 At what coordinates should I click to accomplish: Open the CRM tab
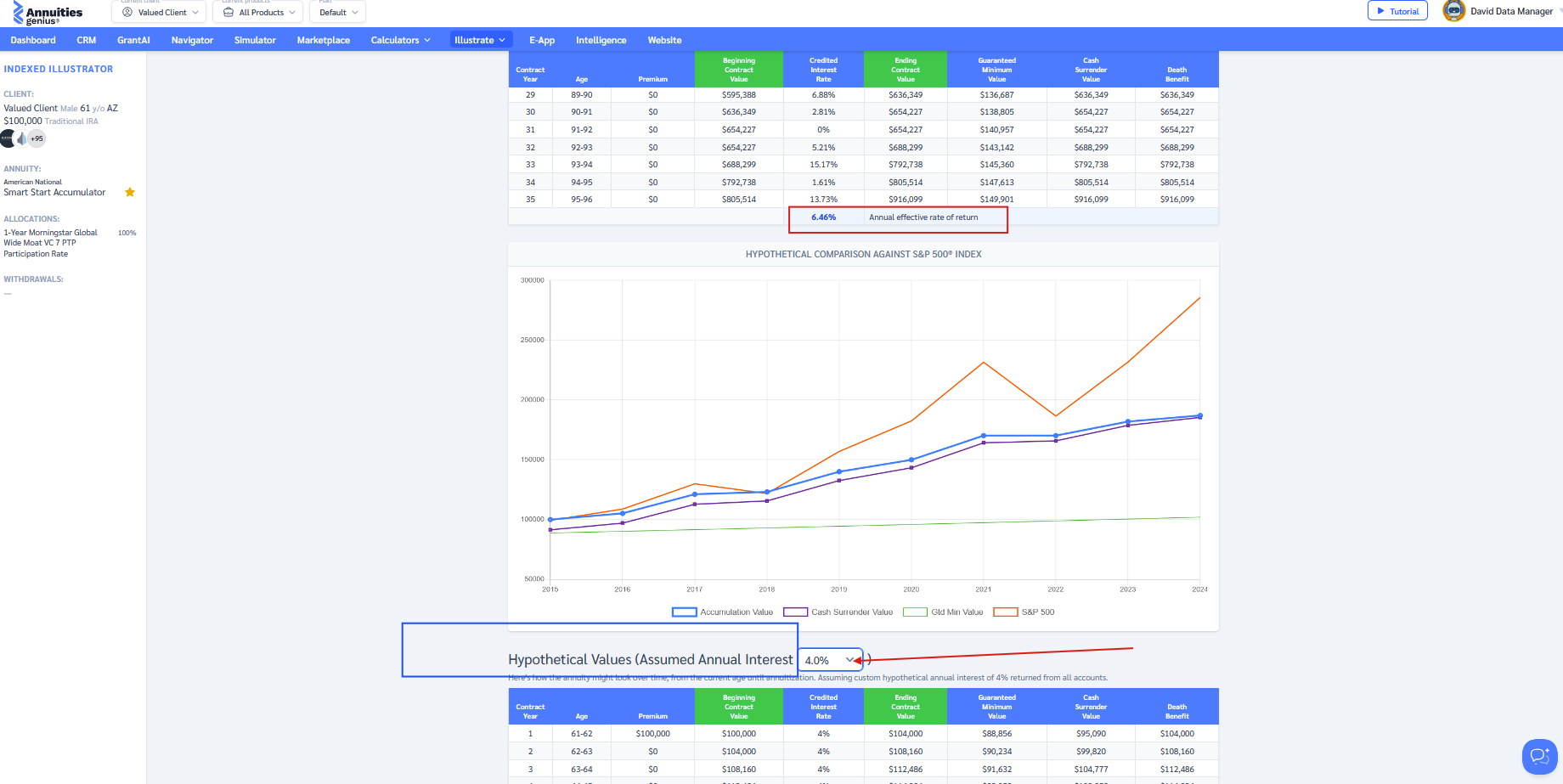pos(87,40)
